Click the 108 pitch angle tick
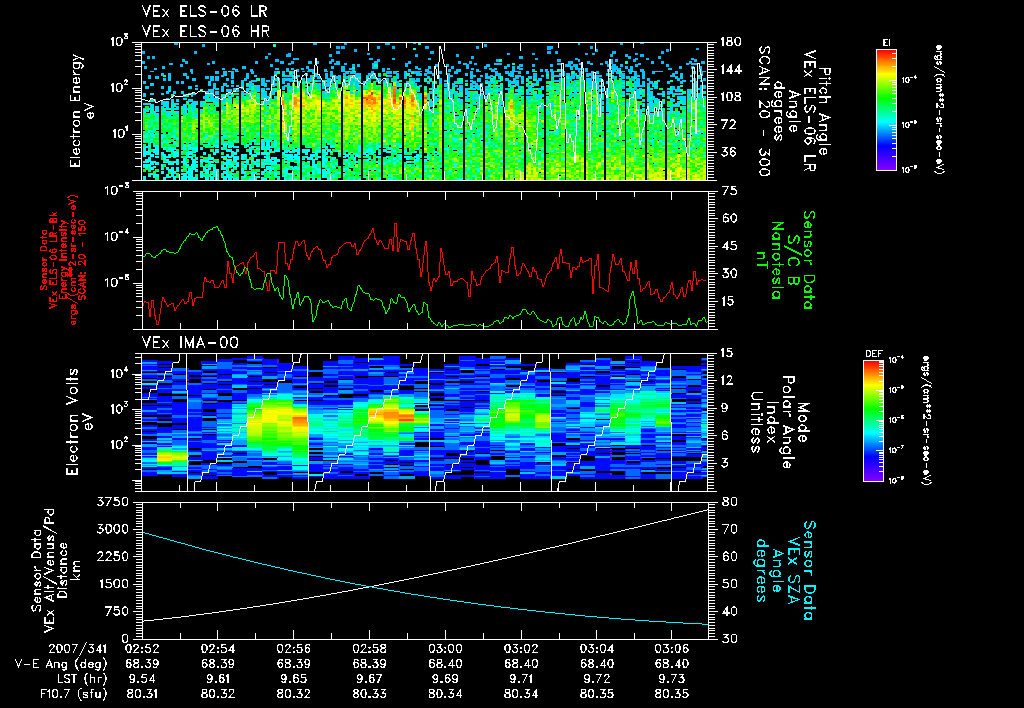This screenshot has height=708, width=1024. point(731,97)
